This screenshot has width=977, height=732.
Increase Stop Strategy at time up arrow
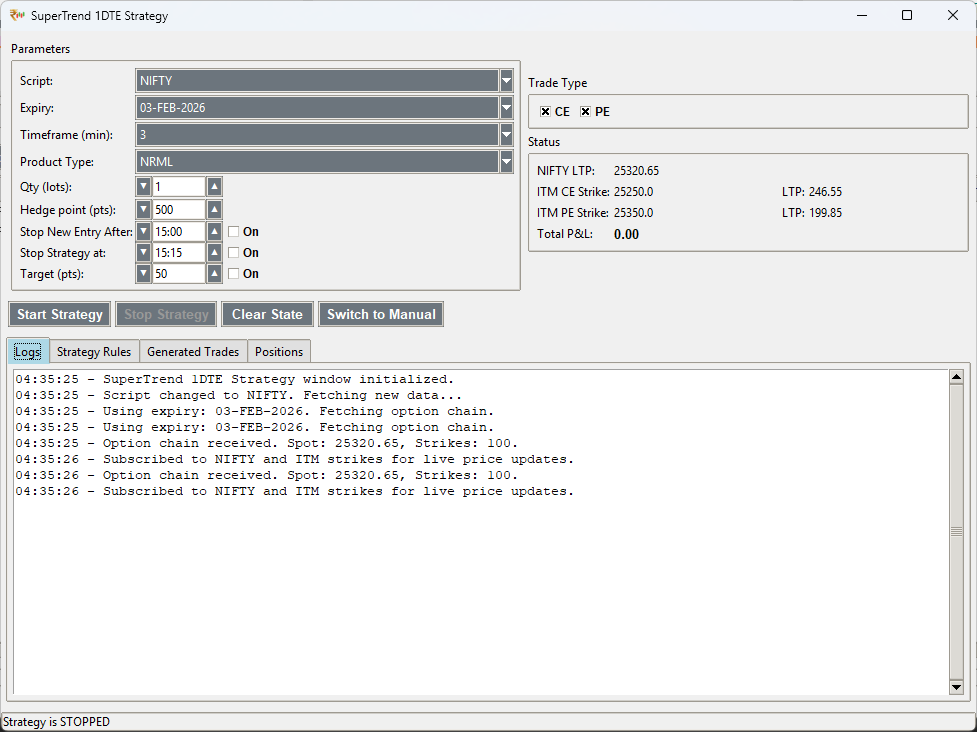click(x=214, y=253)
